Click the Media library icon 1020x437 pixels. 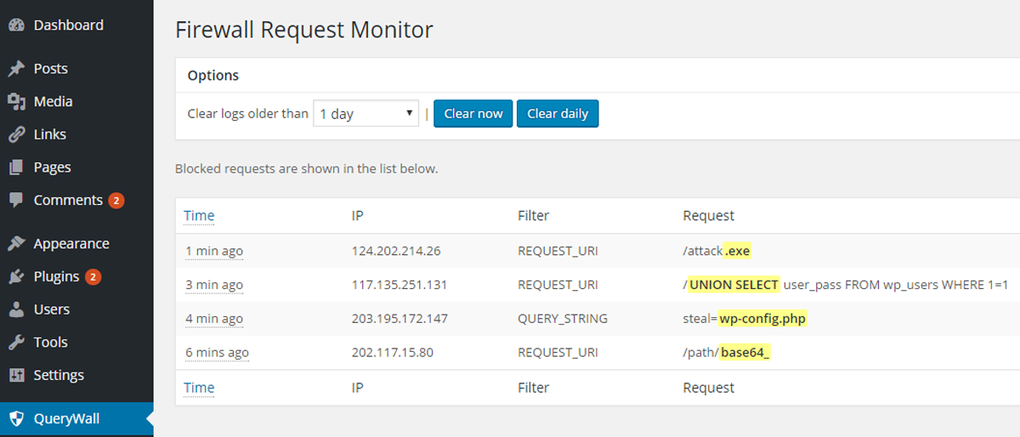(x=16, y=102)
